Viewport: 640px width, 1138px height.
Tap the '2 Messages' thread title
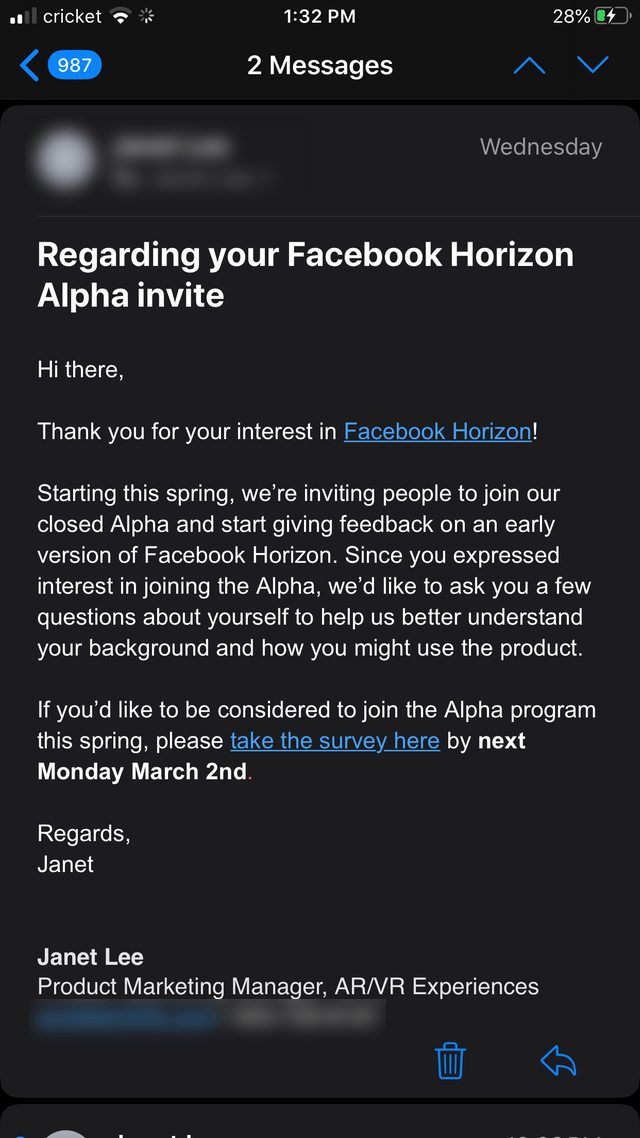pos(320,66)
